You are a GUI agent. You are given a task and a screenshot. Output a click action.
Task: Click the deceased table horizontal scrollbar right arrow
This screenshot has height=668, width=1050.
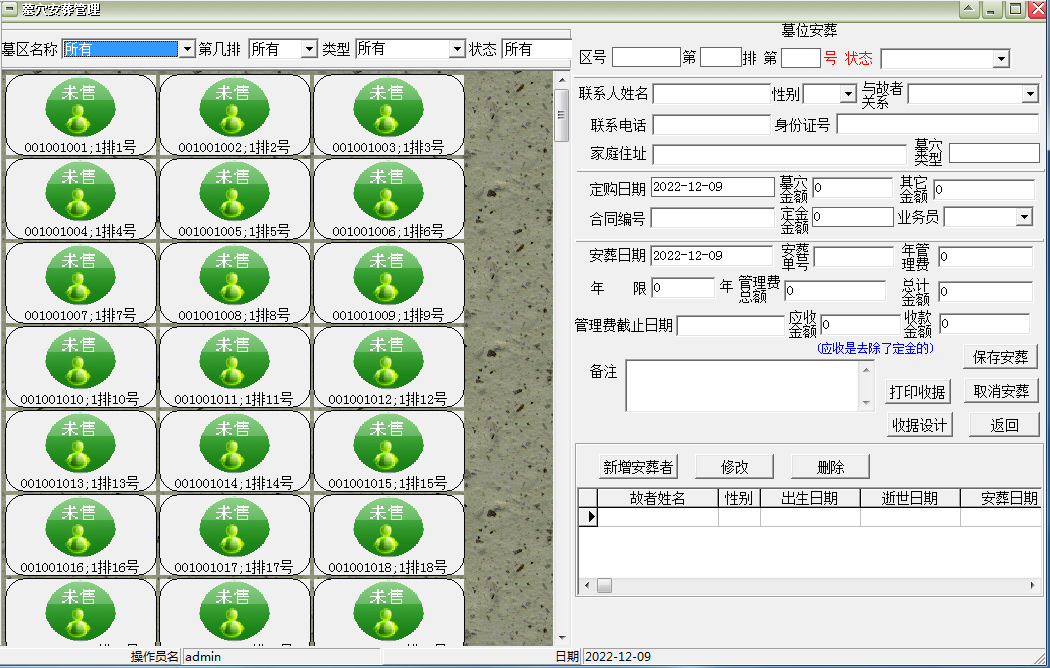(1032, 586)
